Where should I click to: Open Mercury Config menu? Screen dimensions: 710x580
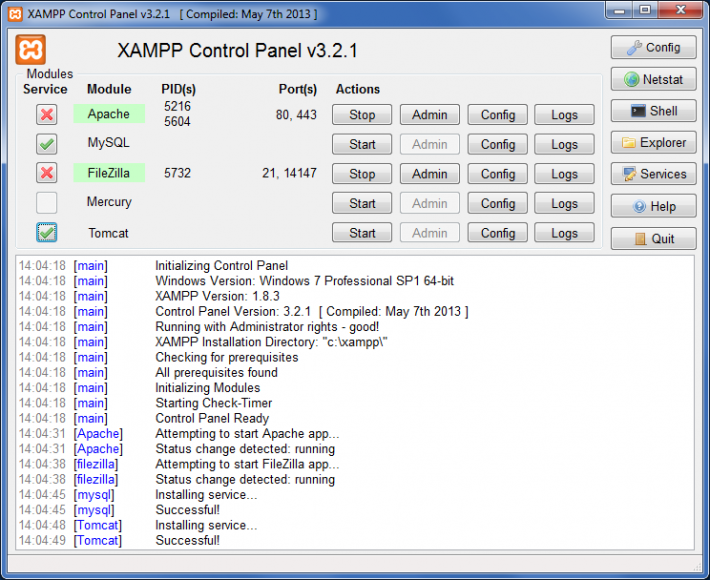tap(498, 203)
